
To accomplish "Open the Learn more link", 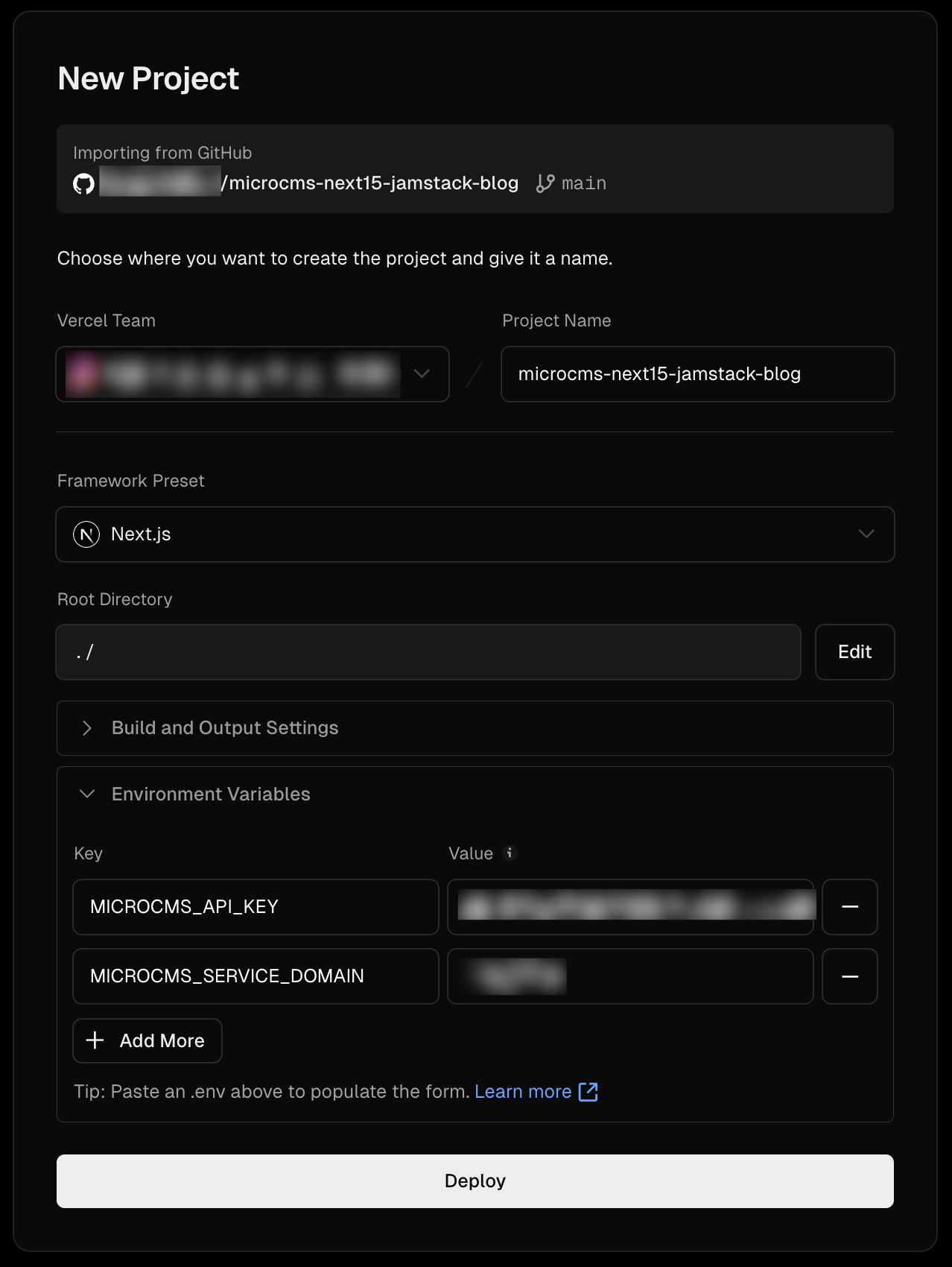I will (x=523, y=1092).
